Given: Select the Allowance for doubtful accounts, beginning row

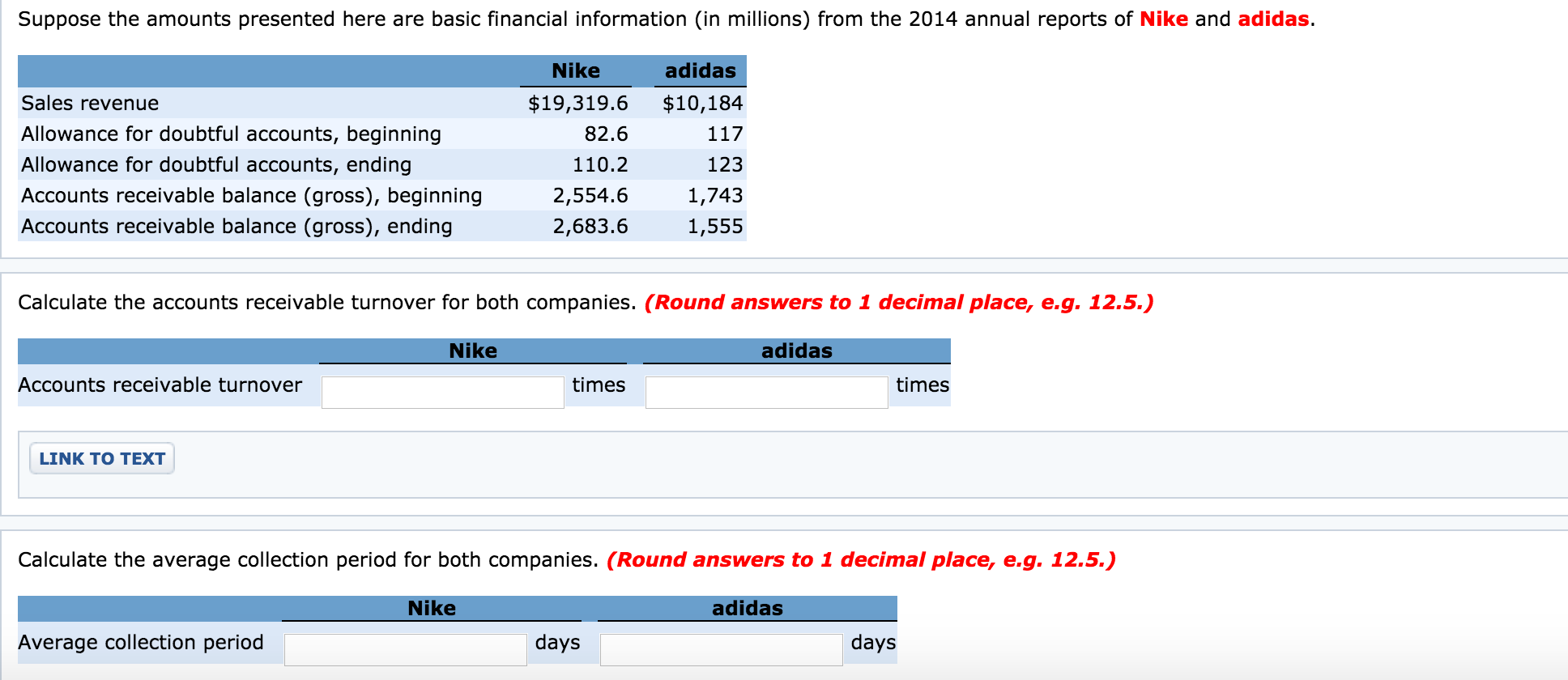Looking at the screenshot, I should (231, 134).
